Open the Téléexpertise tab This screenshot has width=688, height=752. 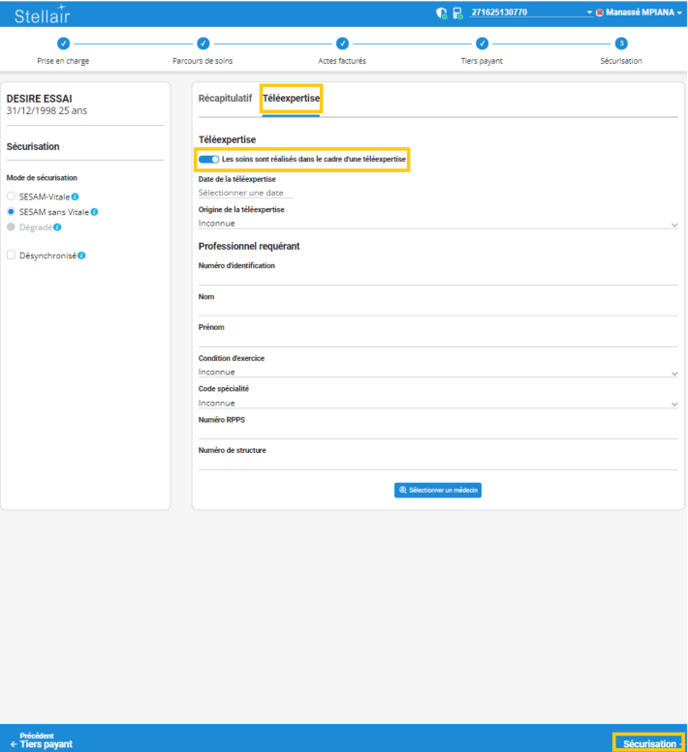[291, 99]
